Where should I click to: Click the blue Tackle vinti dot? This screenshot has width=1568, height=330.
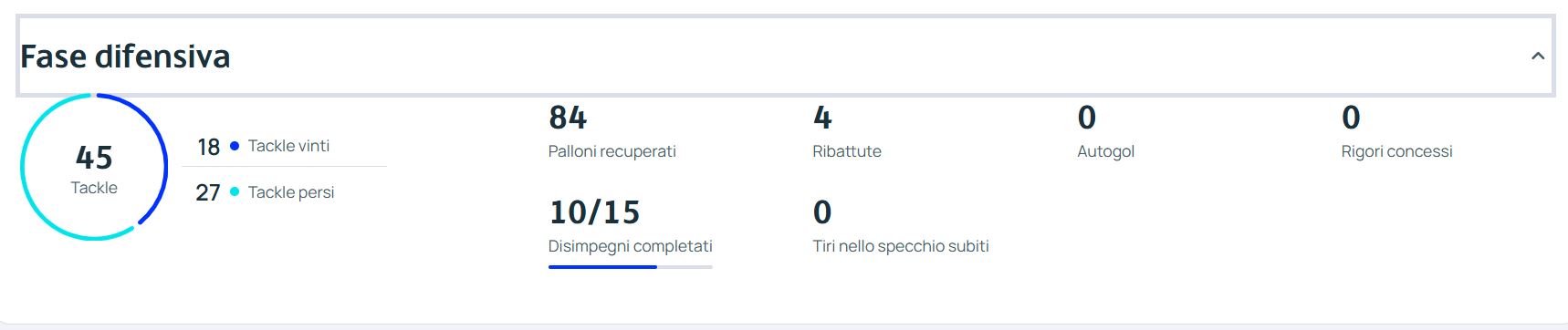pos(235,146)
